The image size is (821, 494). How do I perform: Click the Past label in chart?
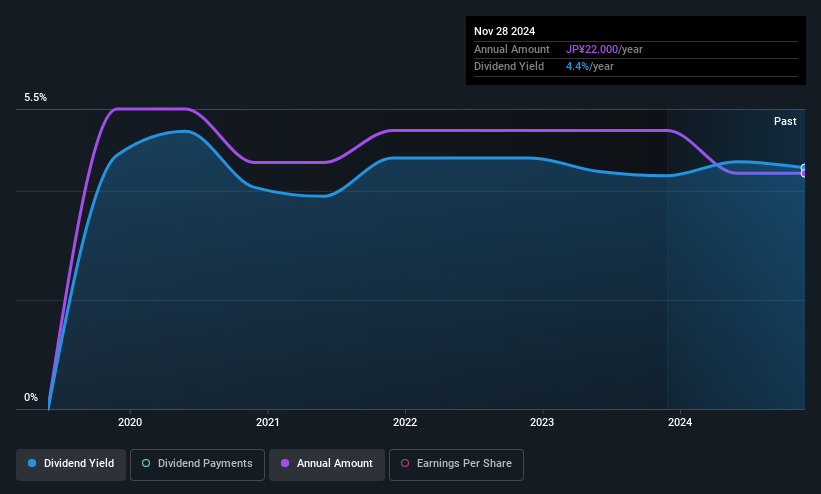click(785, 122)
